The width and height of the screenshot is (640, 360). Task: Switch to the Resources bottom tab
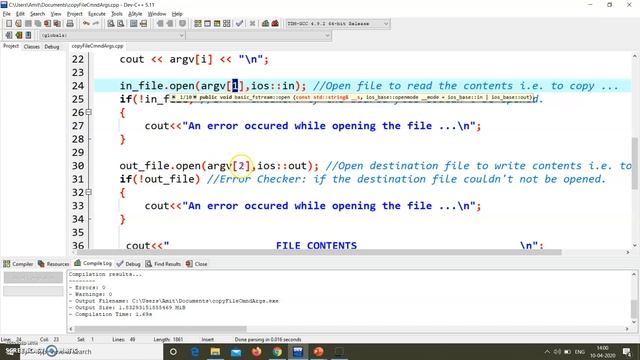[x=53, y=264]
